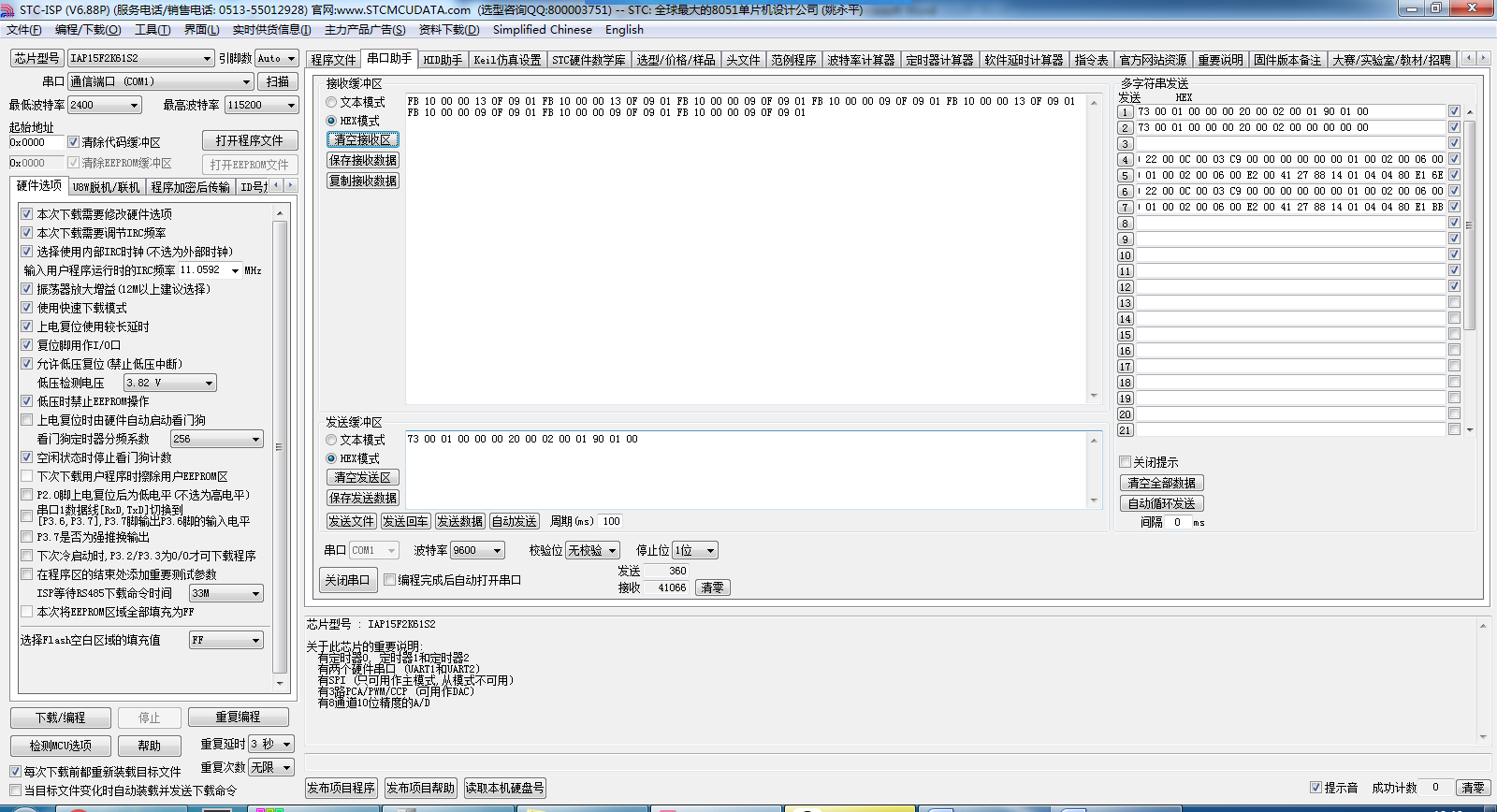Screen dimensions: 1497x812
Task: Open serial assistant 波特率 9600 dropdown
Action: point(498,550)
